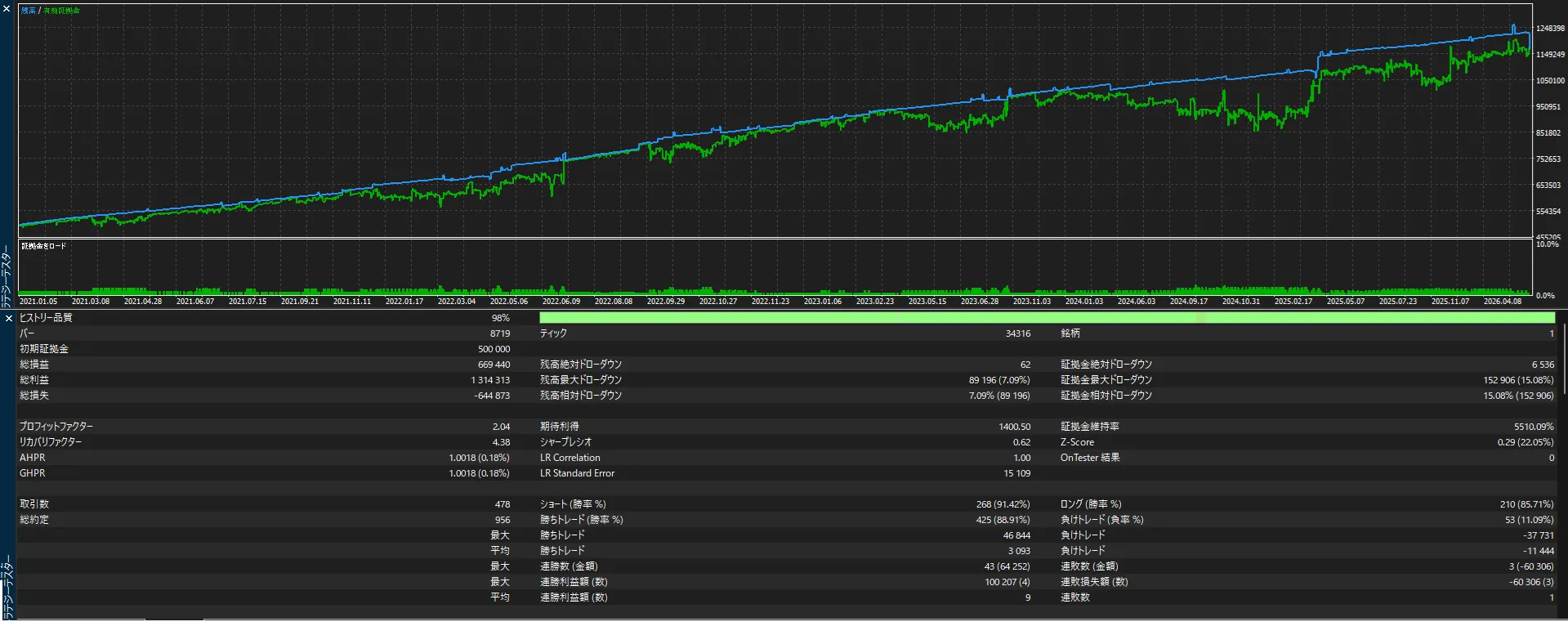Click the GHPR row label

pyautogui.click(x=33, y=473)
